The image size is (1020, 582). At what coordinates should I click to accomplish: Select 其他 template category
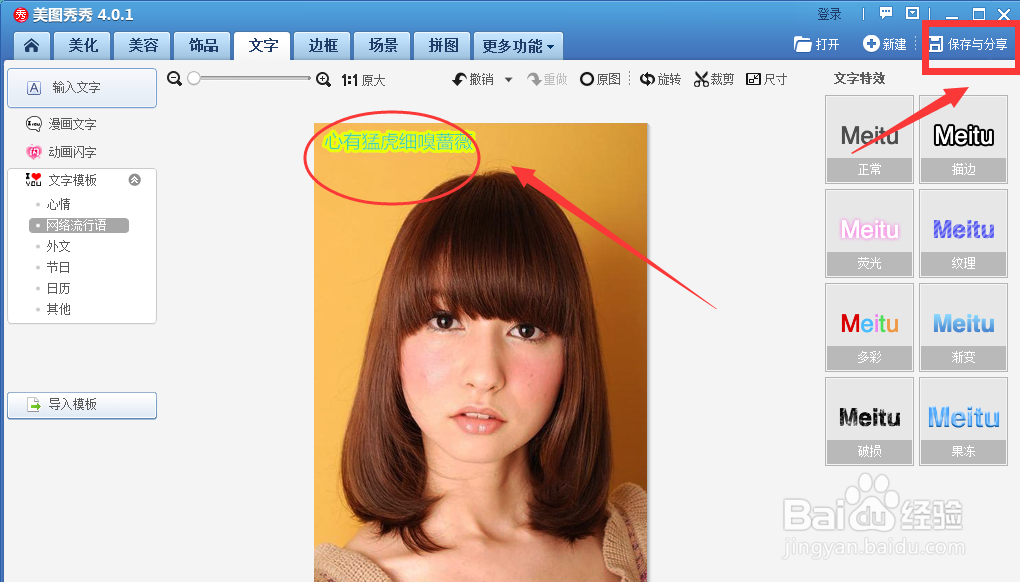coord(59,309)
